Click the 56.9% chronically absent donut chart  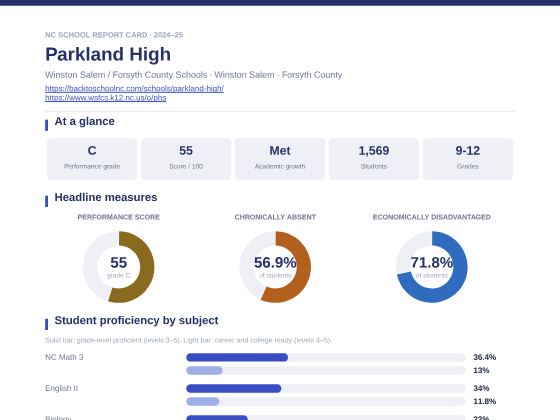[x=275, y=267]
